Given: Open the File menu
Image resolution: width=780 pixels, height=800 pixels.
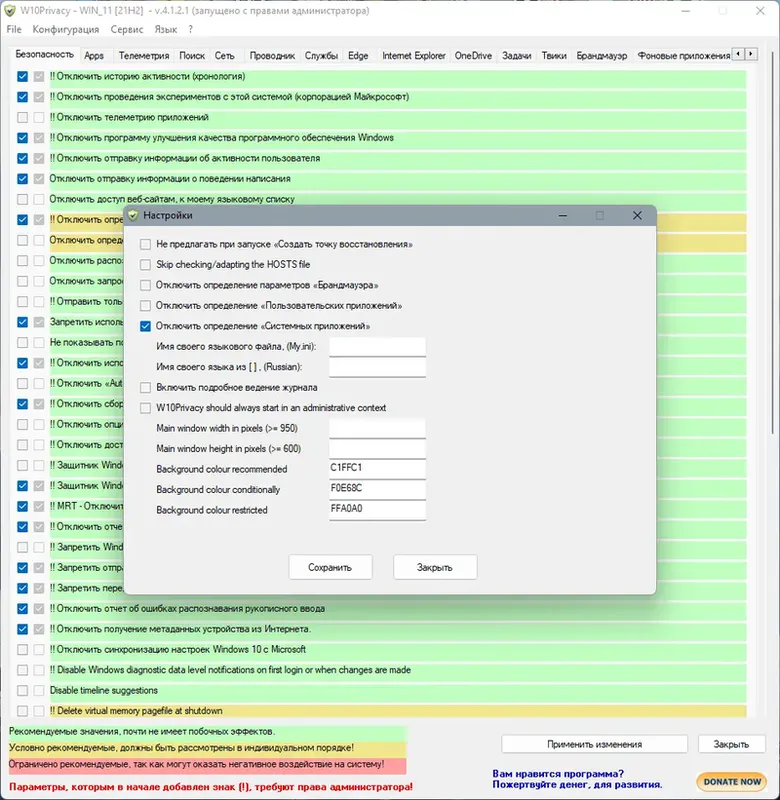Looking at the screenshot, I should coord(14,30).
